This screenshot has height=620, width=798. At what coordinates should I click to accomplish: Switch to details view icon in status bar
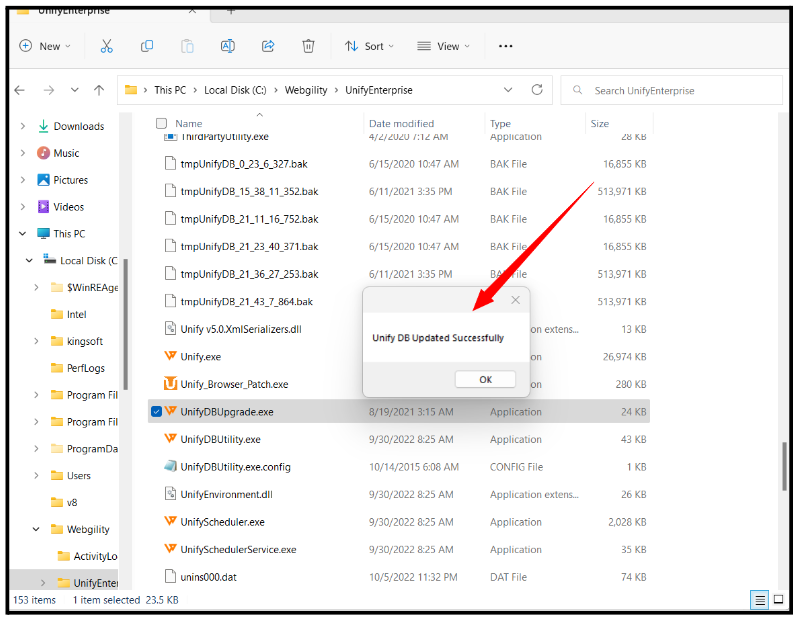click(759, 600)
